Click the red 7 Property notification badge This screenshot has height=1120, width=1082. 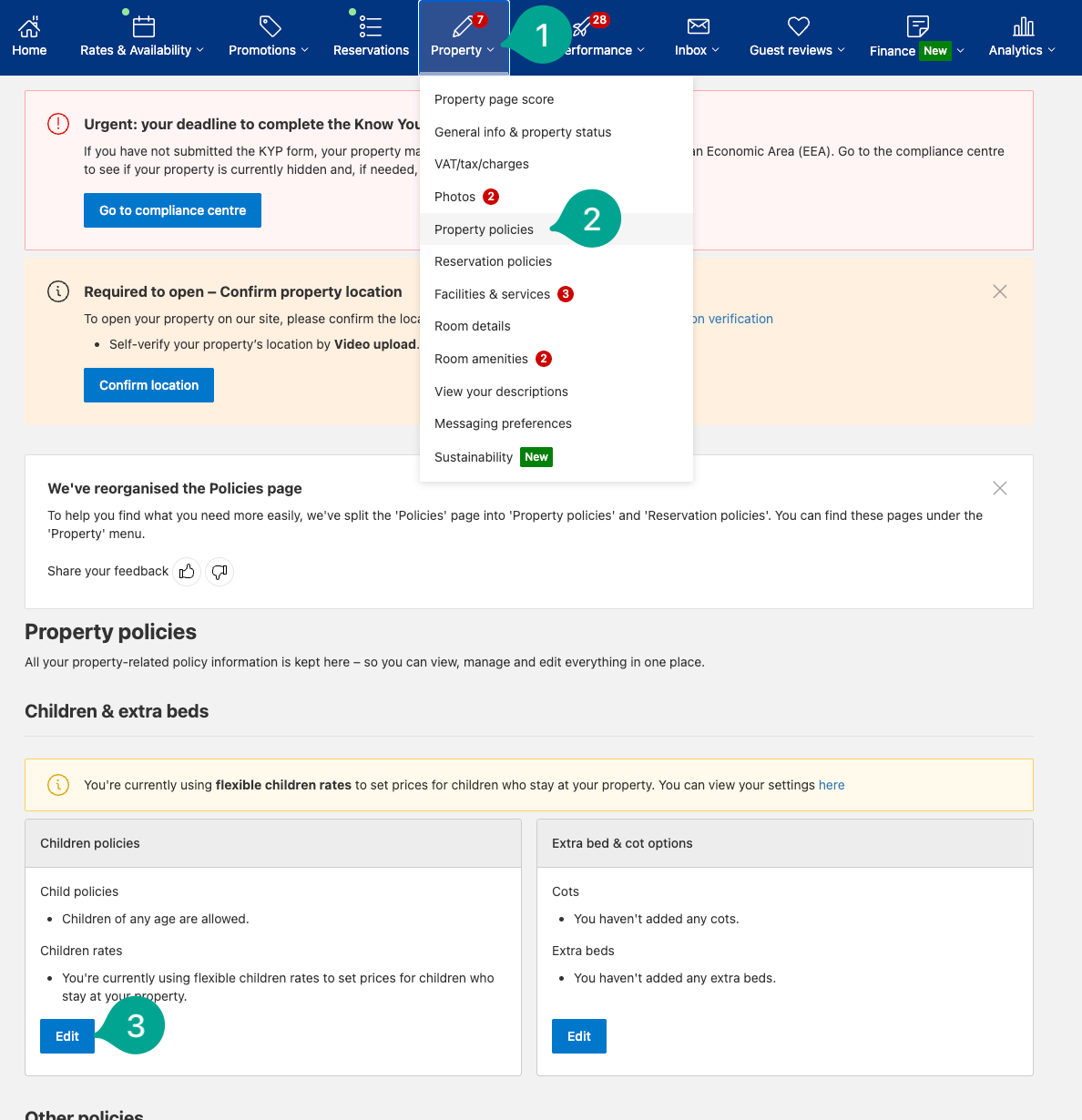coord(480,20)
